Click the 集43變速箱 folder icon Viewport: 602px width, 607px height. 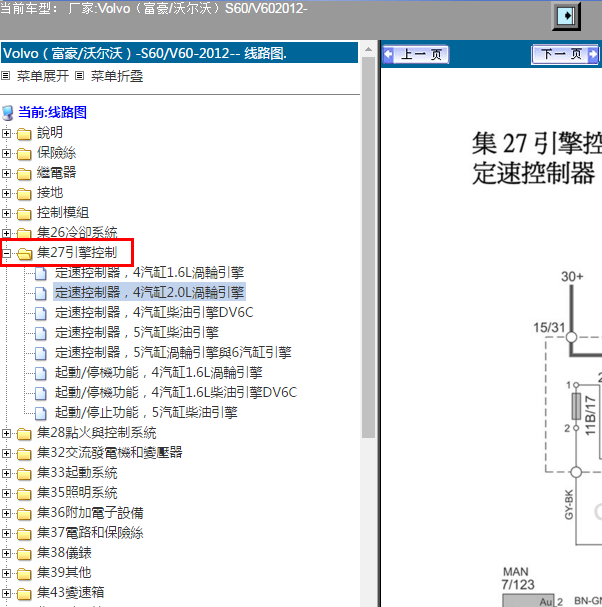(x=24, y=594)
